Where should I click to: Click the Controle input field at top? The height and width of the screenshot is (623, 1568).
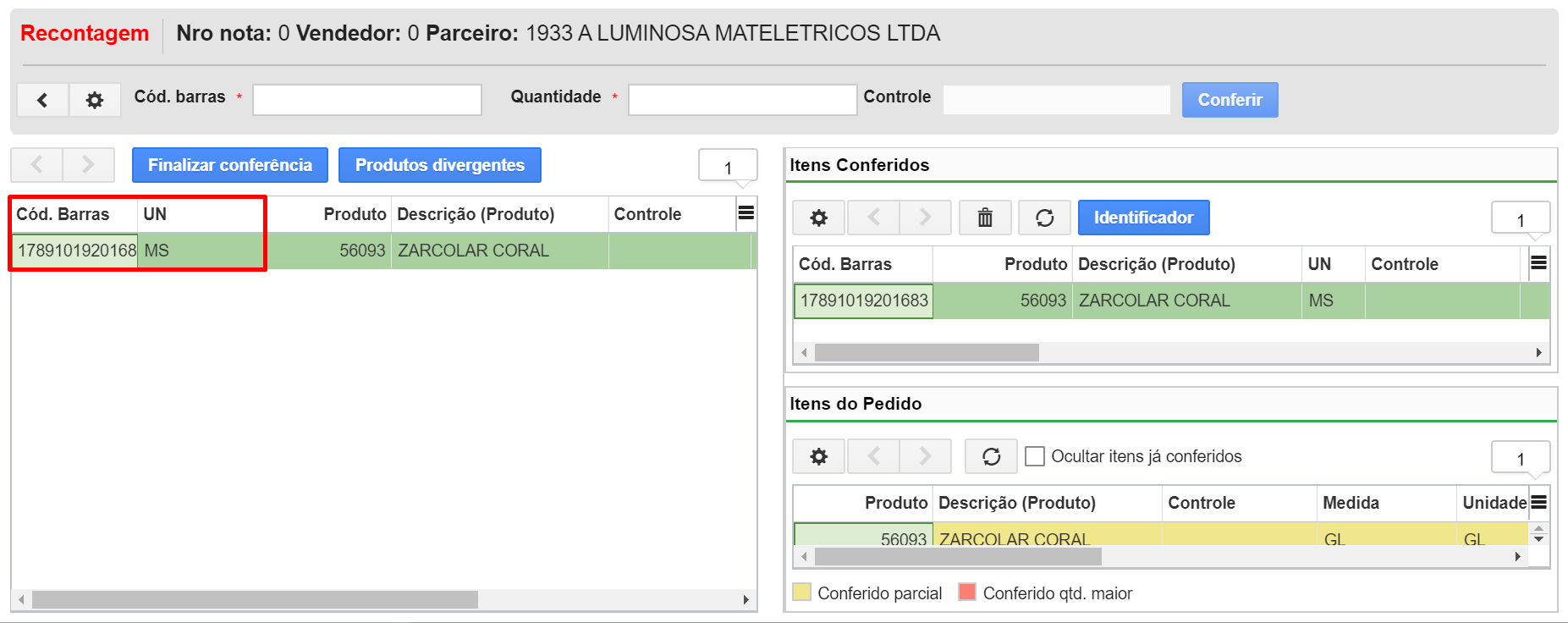(x=1057, y=100)
